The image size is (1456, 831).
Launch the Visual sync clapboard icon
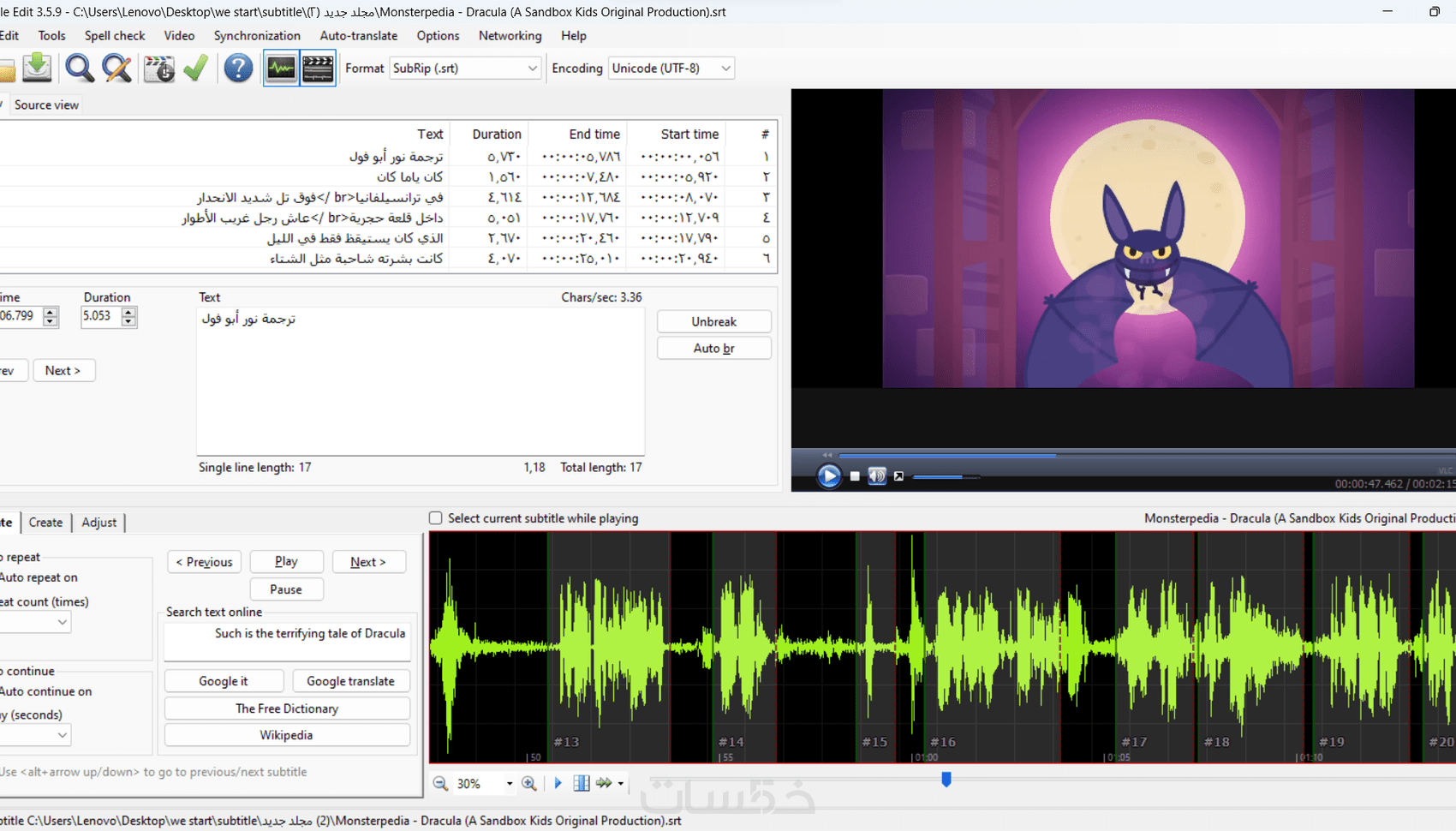pyautogui.click(x=158, y=68)
